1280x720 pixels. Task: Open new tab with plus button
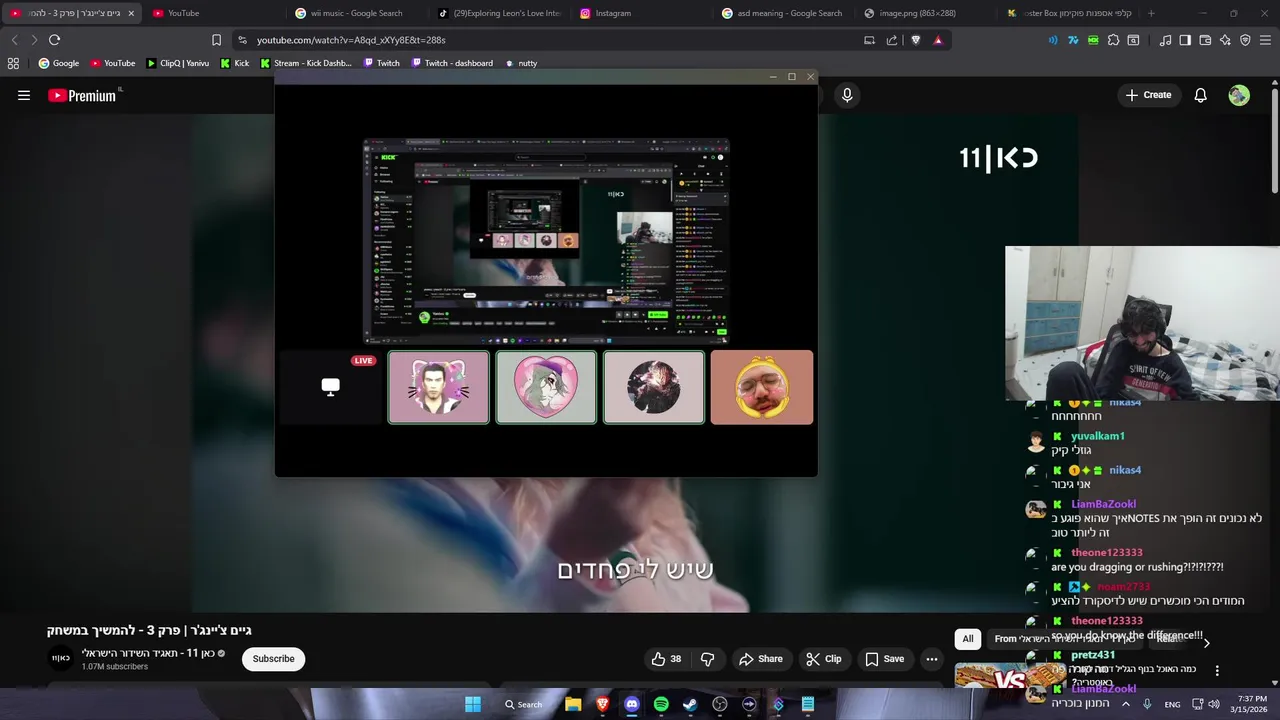point(1151,13)
